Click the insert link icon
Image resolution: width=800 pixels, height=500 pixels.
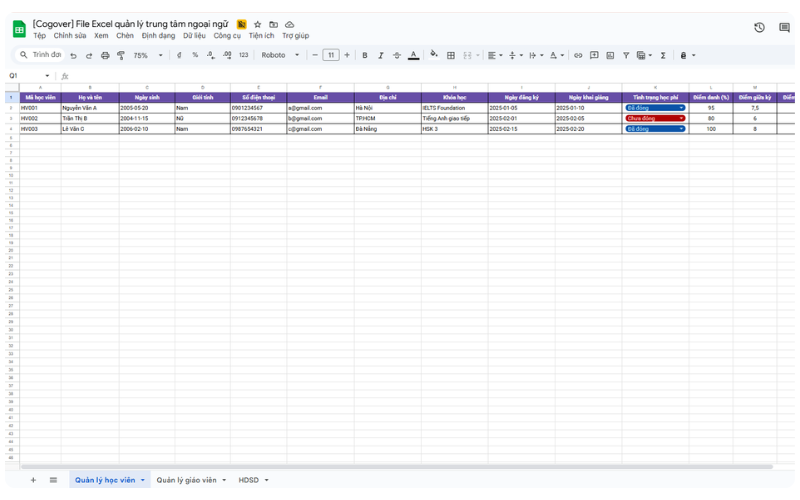click(x=578, y=56)
